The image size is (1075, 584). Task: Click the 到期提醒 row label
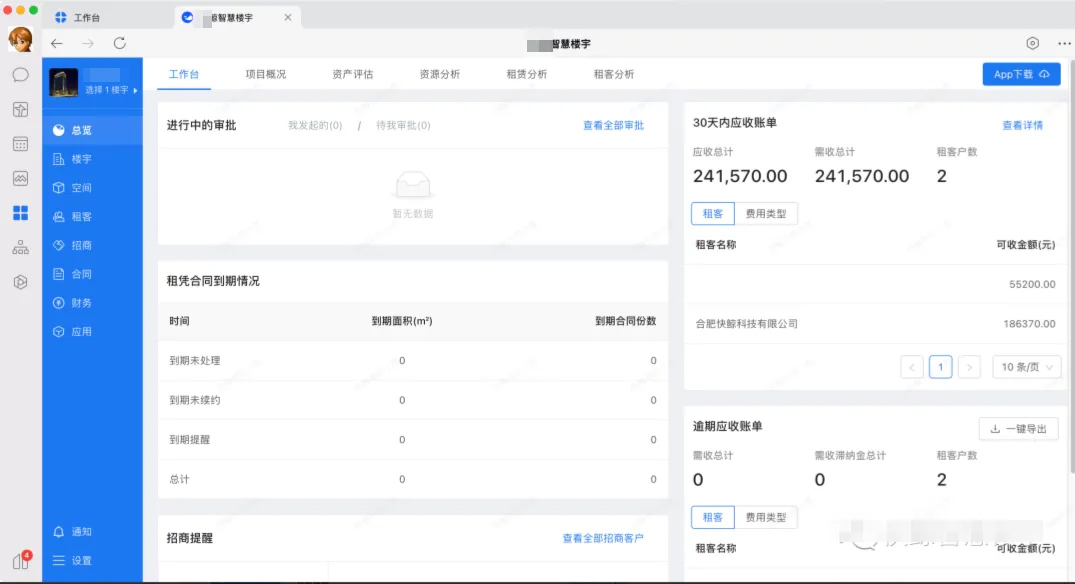pos(189,439)
